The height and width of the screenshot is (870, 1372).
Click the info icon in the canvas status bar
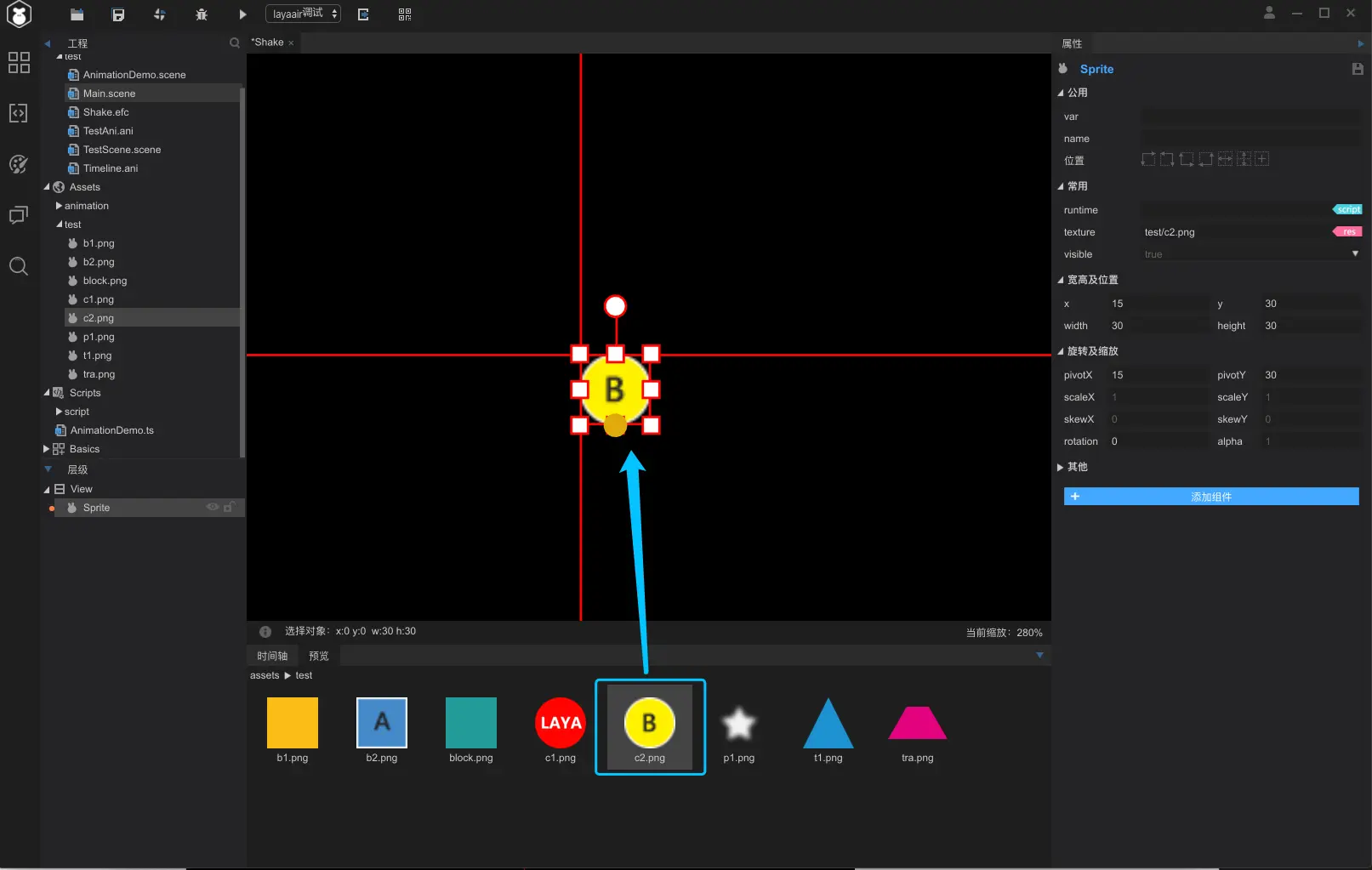tap(265, 632)
